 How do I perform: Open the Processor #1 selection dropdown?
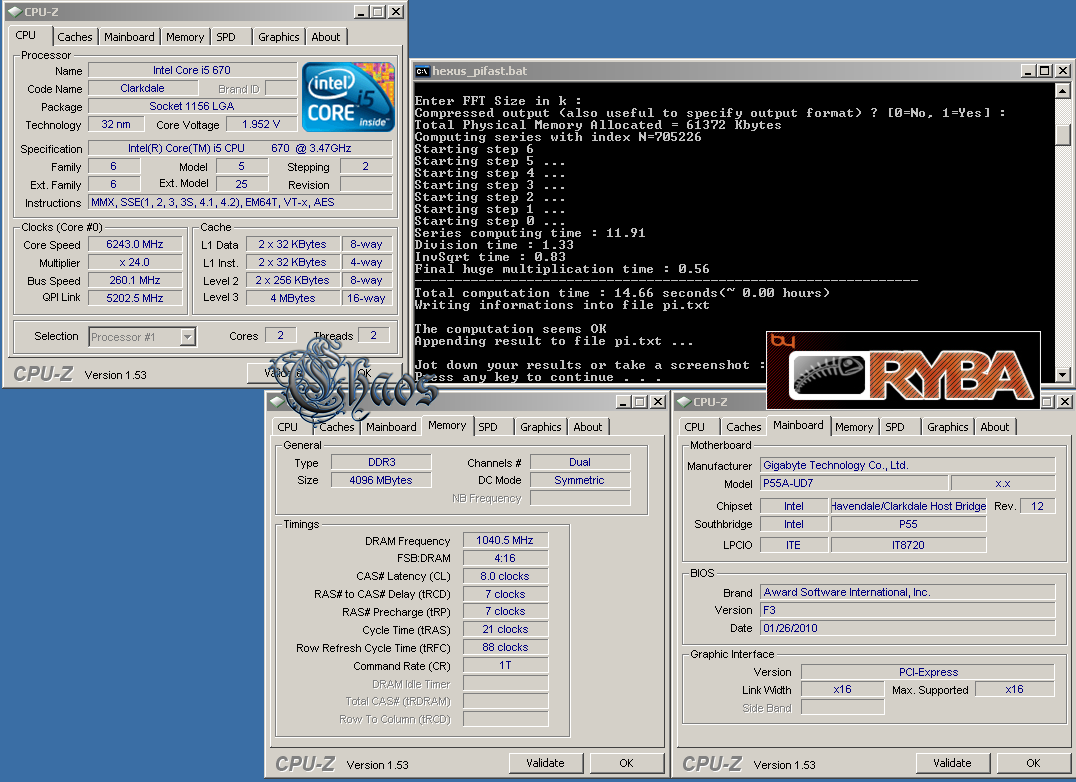click(187, 337)
